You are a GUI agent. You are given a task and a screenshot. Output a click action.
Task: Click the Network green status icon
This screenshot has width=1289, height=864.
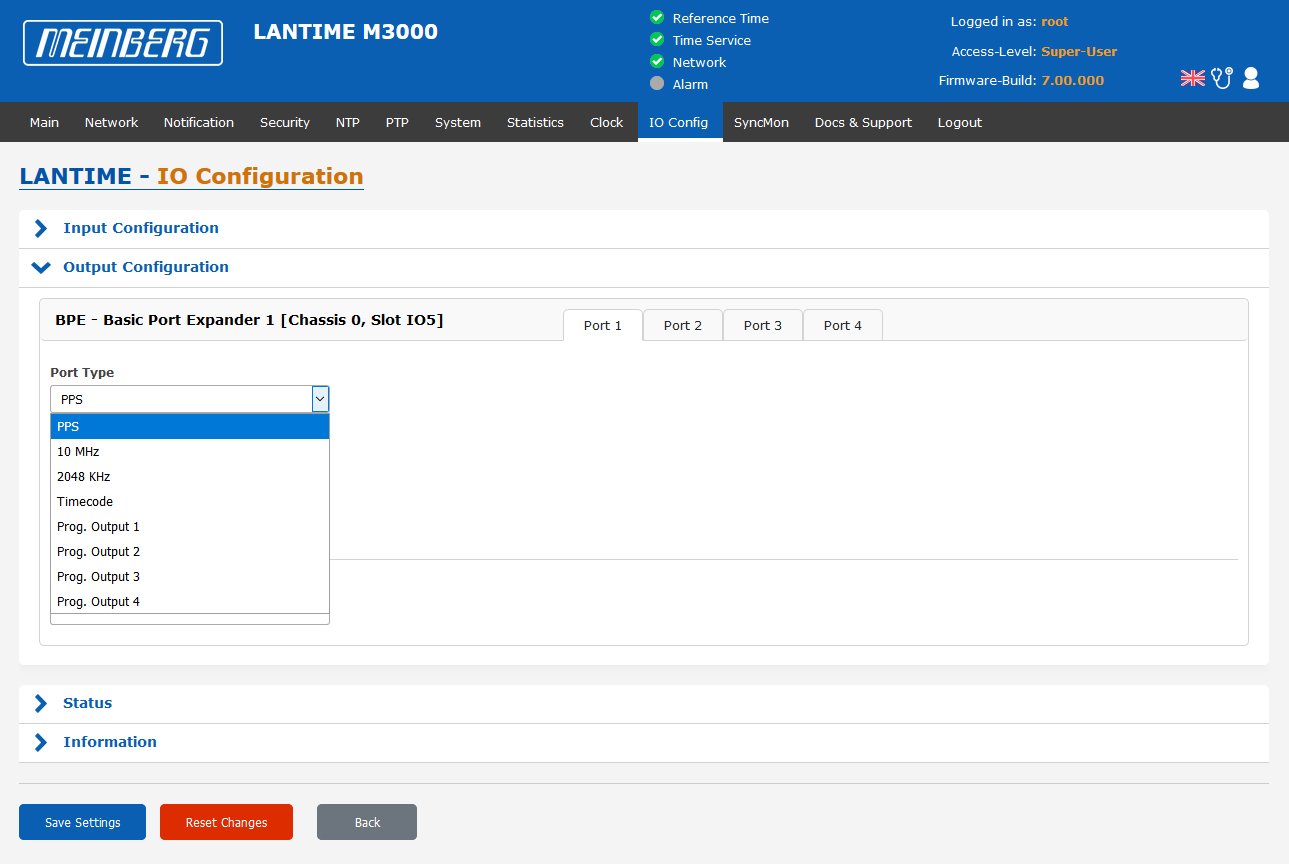click(x=657, y=62)
